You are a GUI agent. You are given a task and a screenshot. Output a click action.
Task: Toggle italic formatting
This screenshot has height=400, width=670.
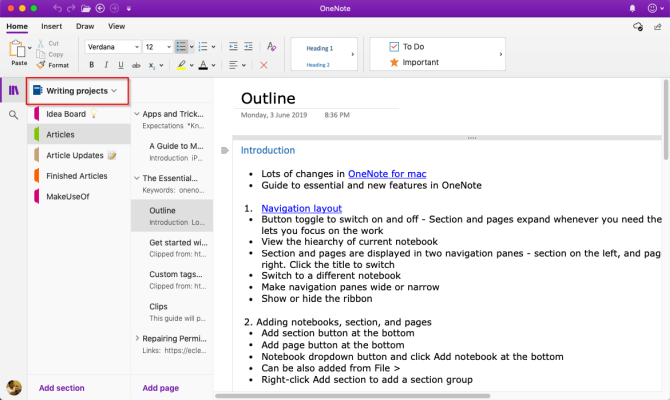click(x=106, y=65)
